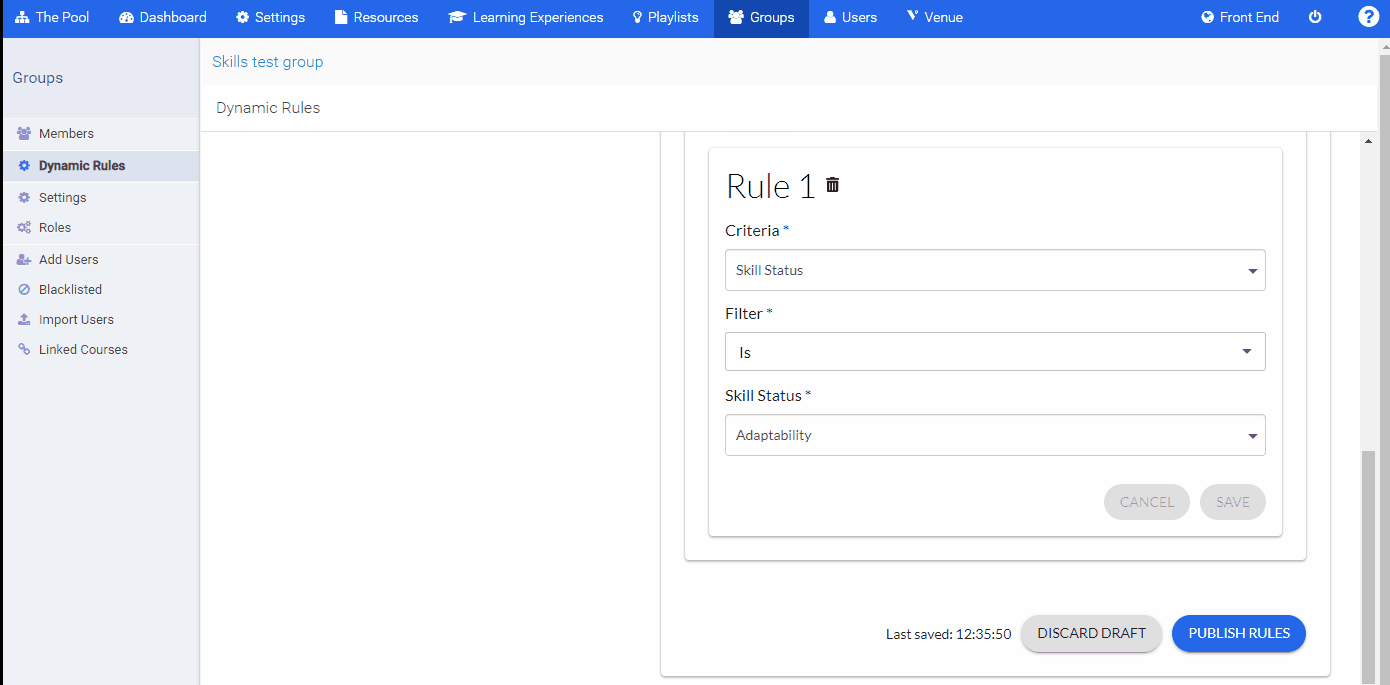Viewport: 1390px width, 685px height.
Task: Click the Import Users upload icon
Action: (23, 319)
